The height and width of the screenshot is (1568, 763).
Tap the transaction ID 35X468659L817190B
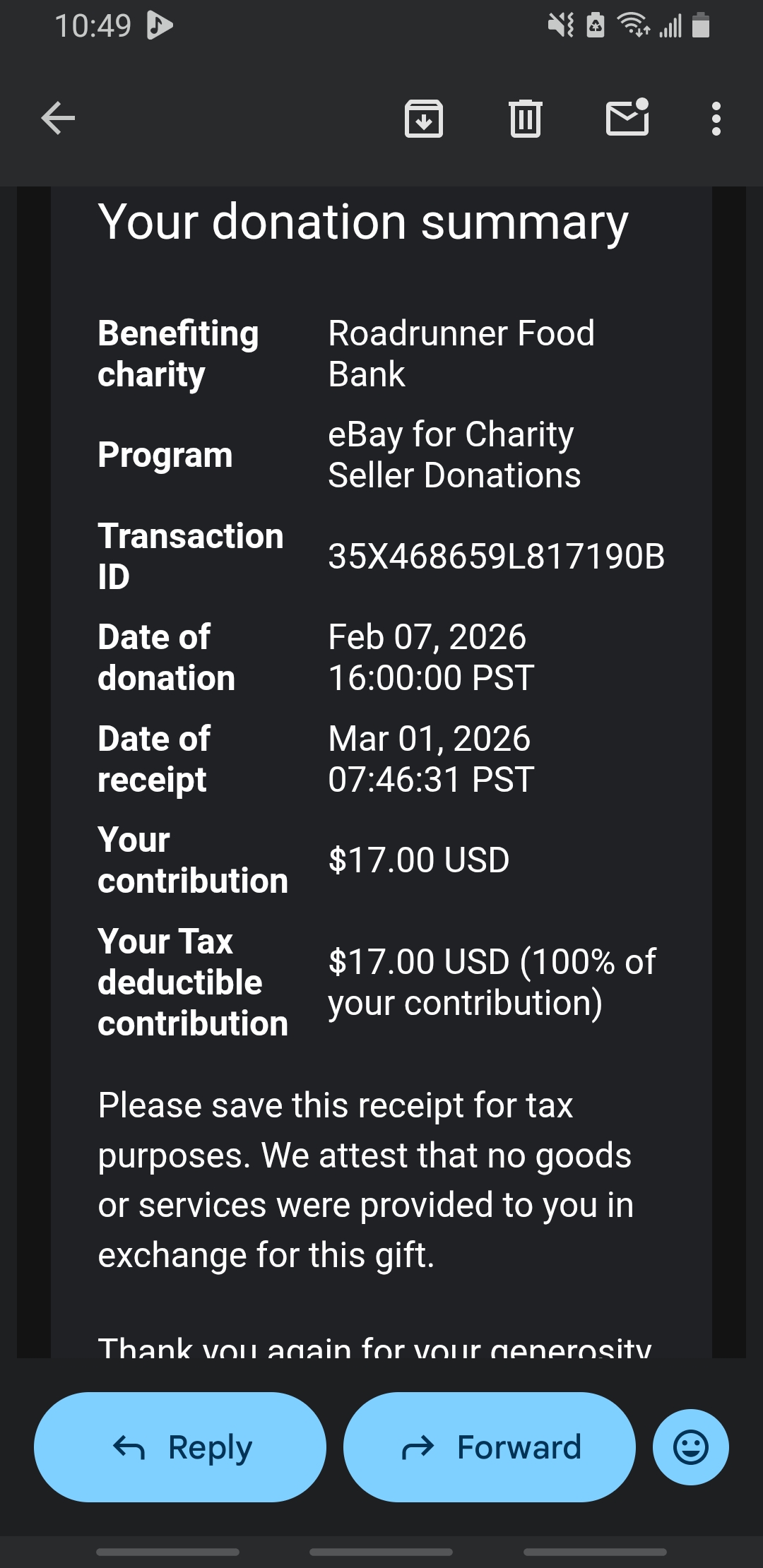click(x=496, y=557)
